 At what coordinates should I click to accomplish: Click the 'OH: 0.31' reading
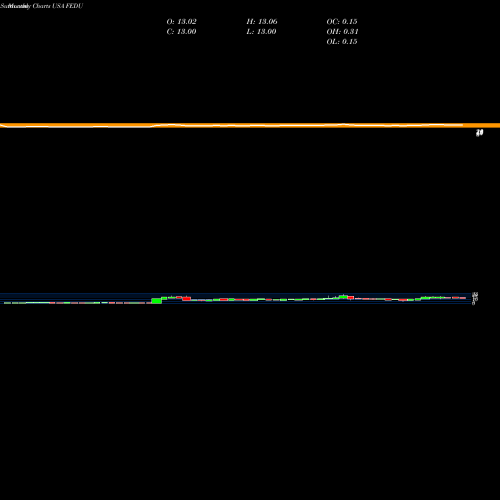point(342,32)
